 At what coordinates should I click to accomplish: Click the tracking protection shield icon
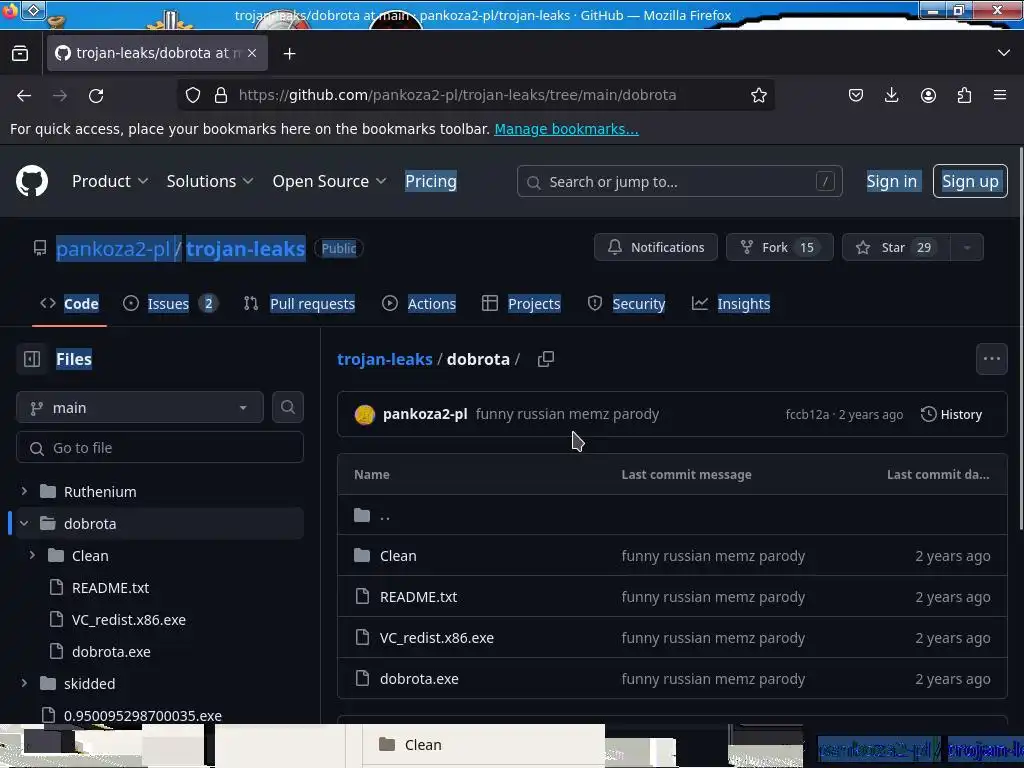pos(193,95)
